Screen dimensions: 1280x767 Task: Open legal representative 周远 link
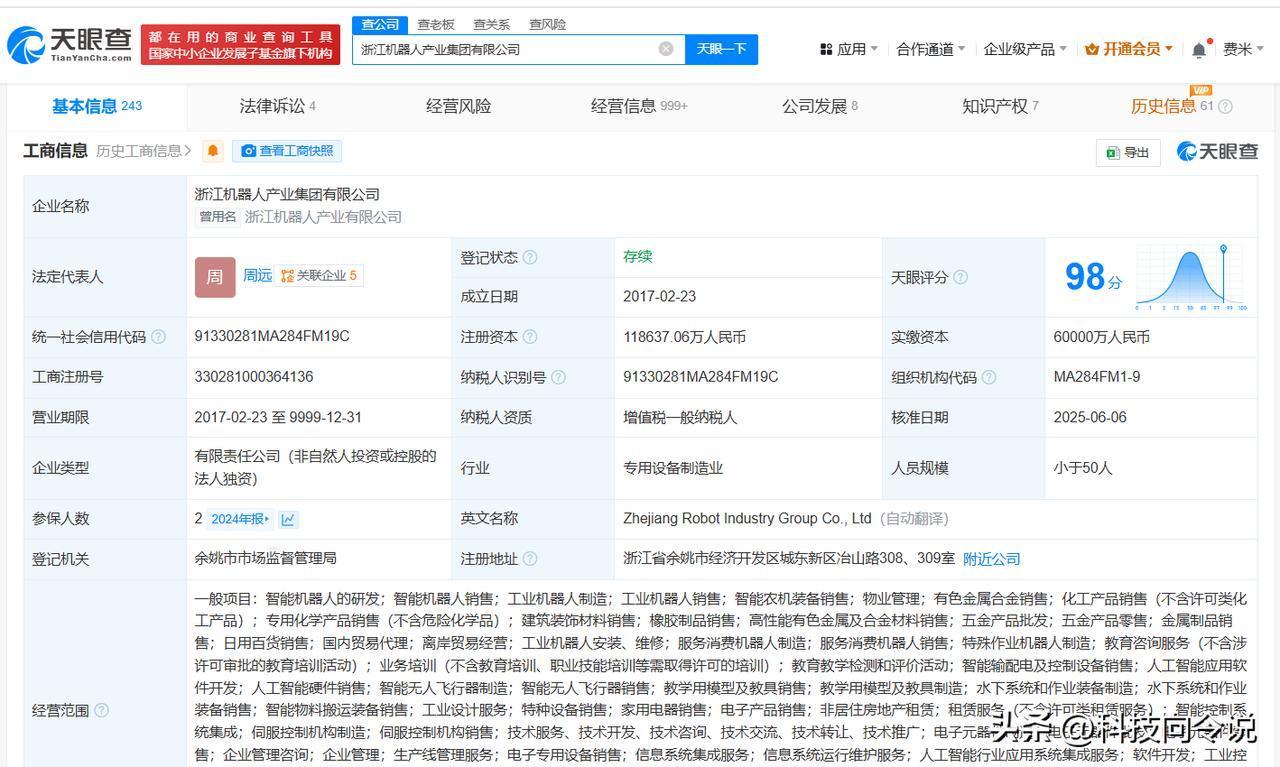click(257, 275)
